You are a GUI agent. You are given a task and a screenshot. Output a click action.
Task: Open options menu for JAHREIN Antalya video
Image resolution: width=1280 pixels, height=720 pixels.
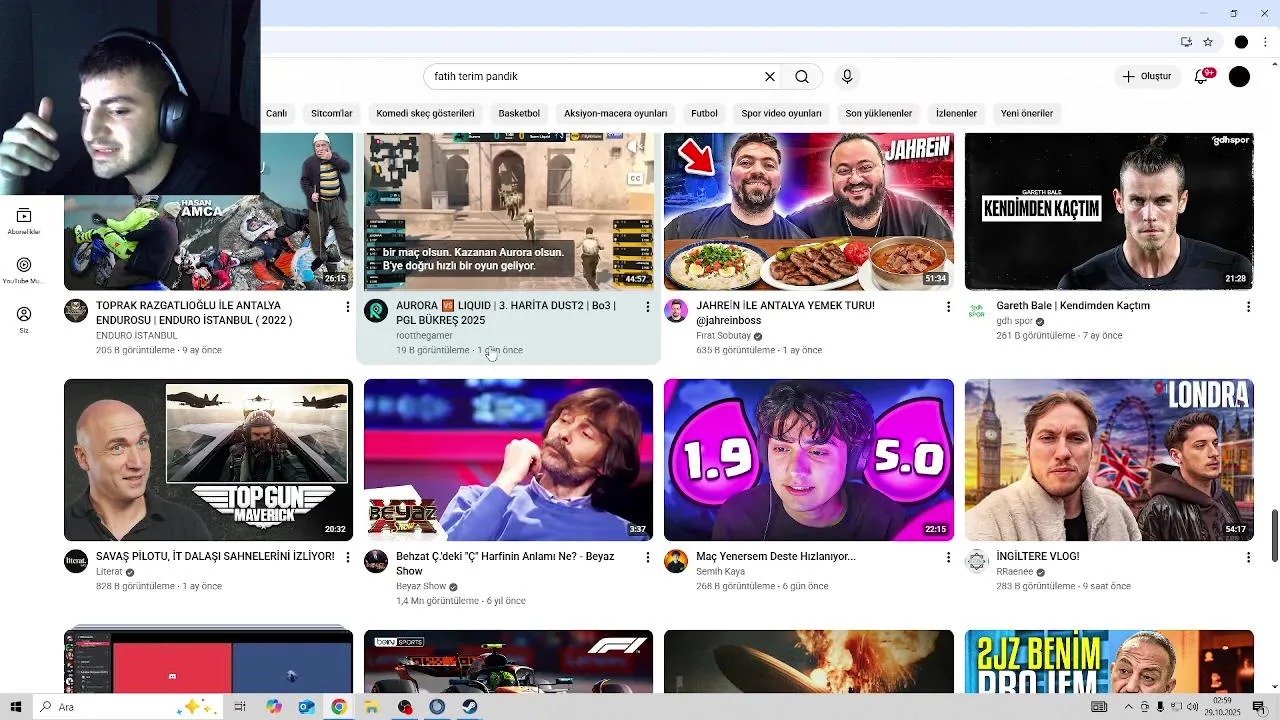click(x=948, y=306)
